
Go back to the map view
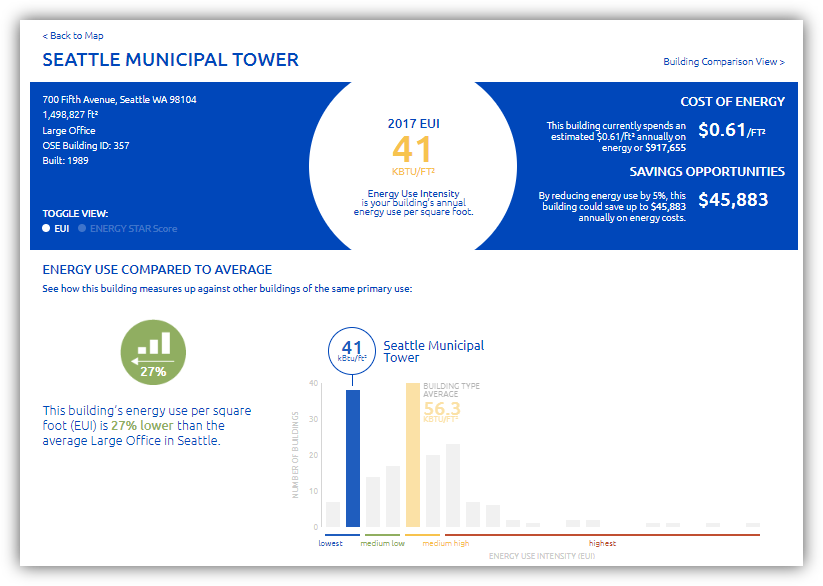tap(72, 36)
